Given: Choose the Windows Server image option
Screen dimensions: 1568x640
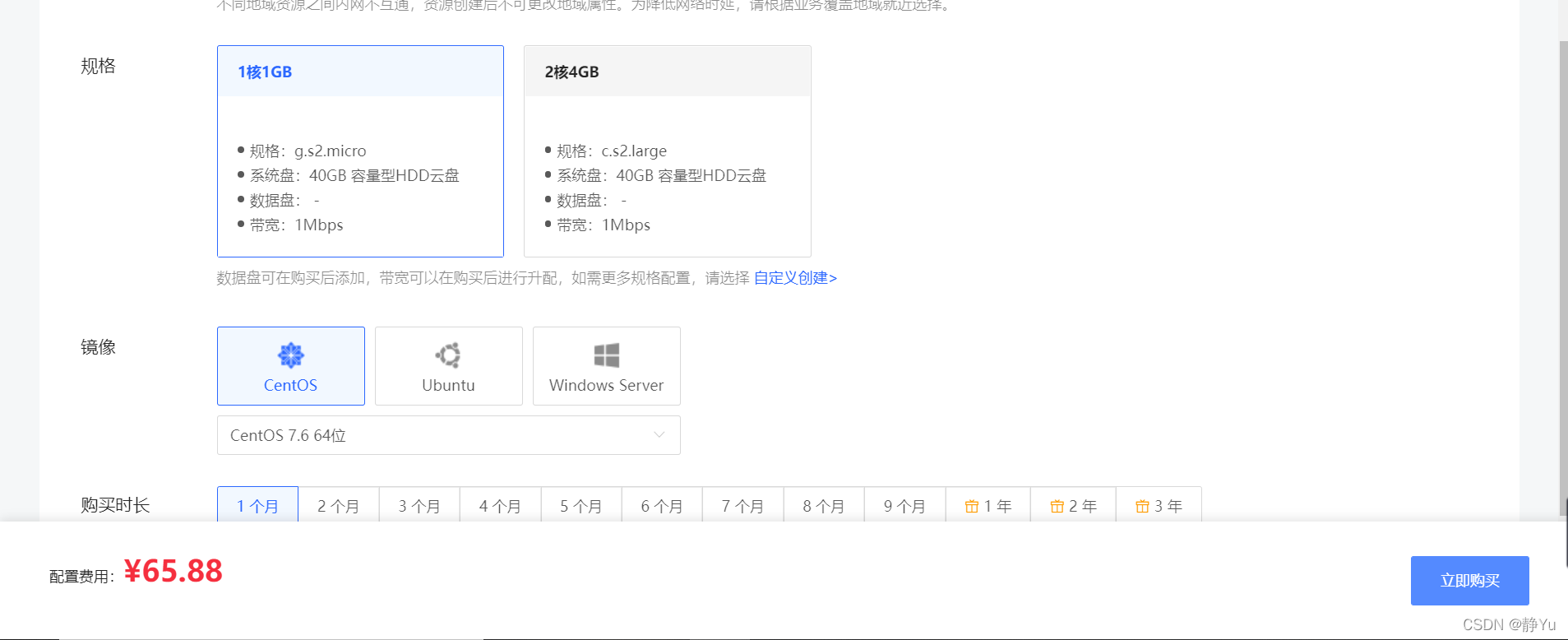Looking at the screenshot, I should coord(607,366).
